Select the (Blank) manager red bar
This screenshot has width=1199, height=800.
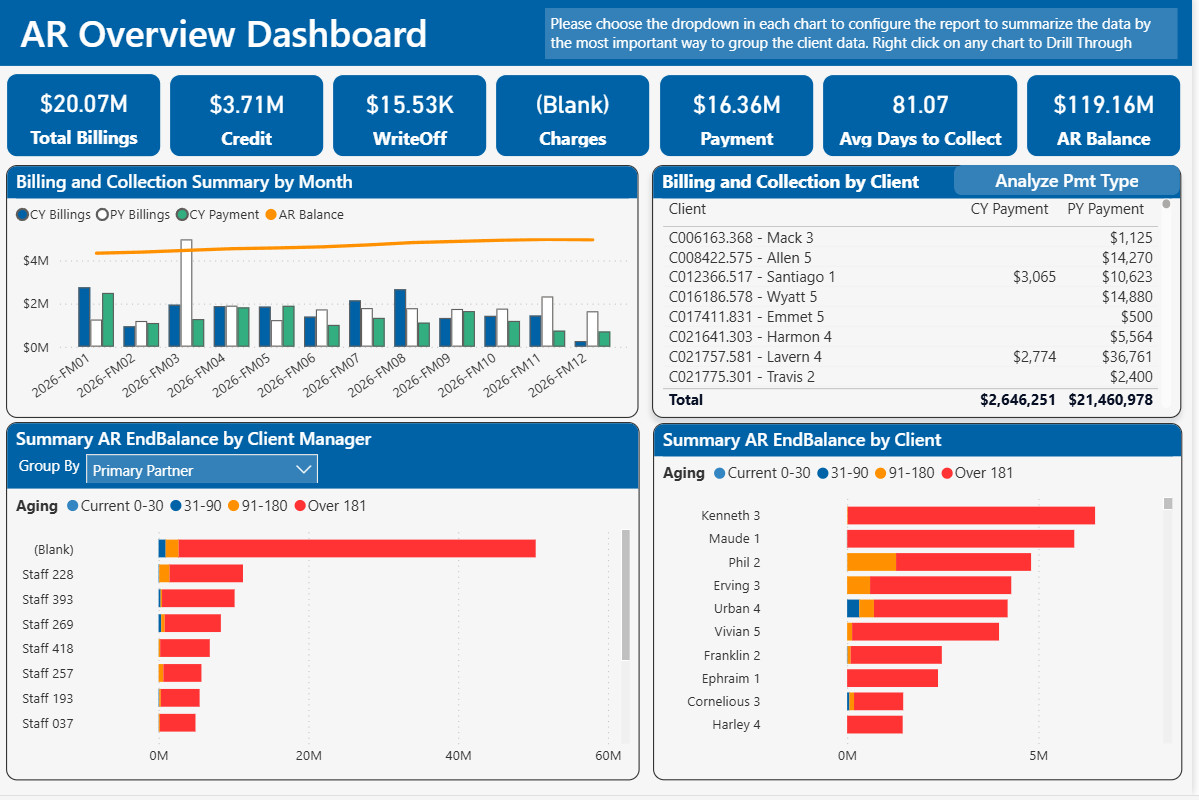point(357,548)
